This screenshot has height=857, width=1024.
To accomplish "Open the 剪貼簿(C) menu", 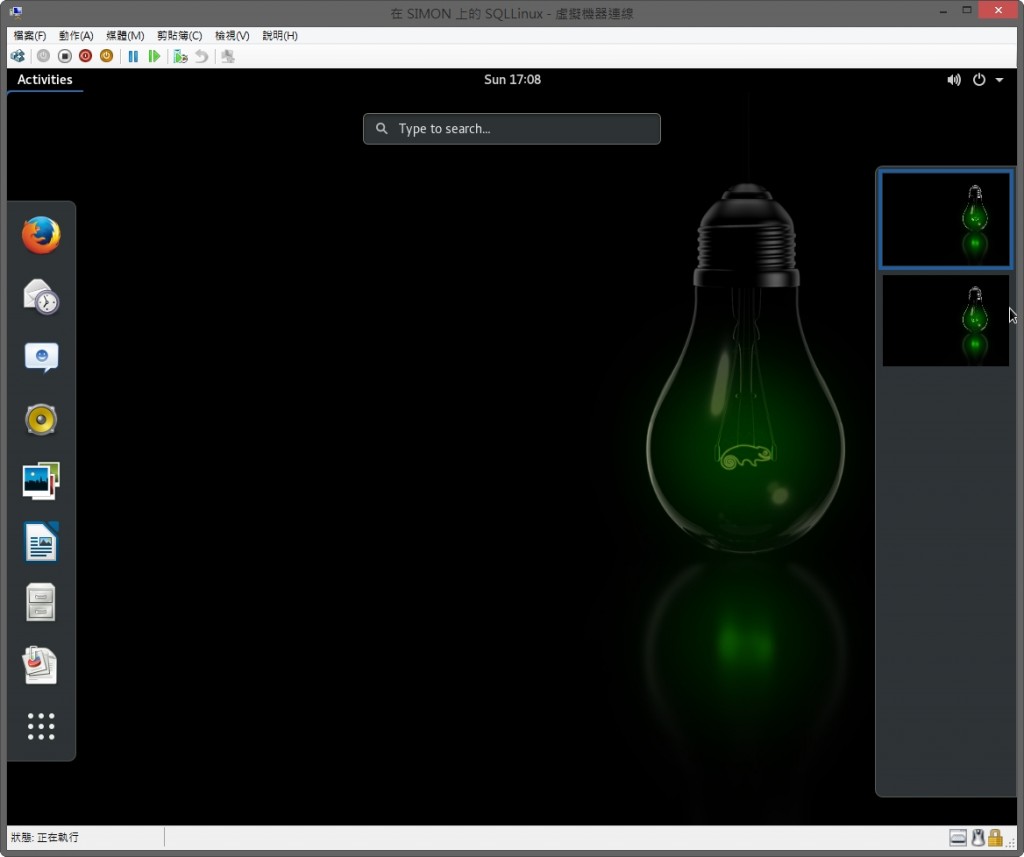I will [x=179, y=35].
